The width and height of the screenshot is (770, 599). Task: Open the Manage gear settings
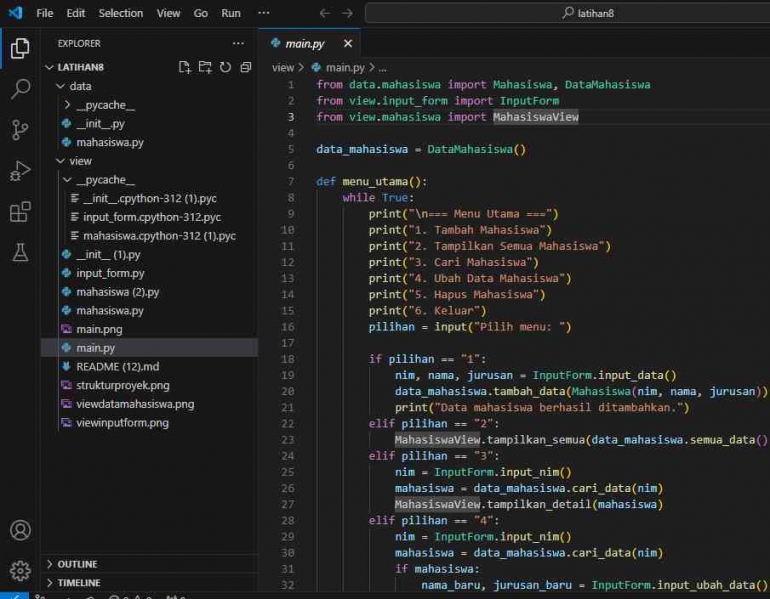click(x=20, y=571)
